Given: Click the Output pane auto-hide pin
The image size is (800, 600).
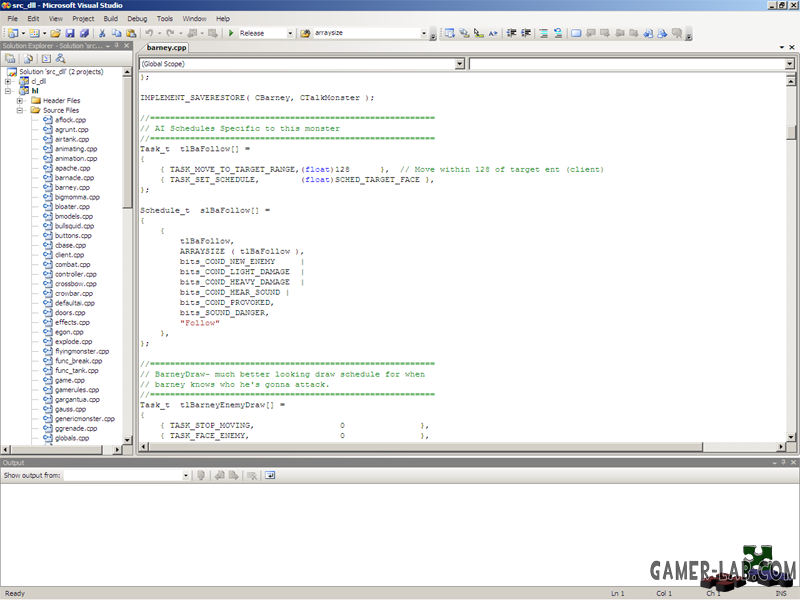Looking at the screenshot, I should coord(784,462).
